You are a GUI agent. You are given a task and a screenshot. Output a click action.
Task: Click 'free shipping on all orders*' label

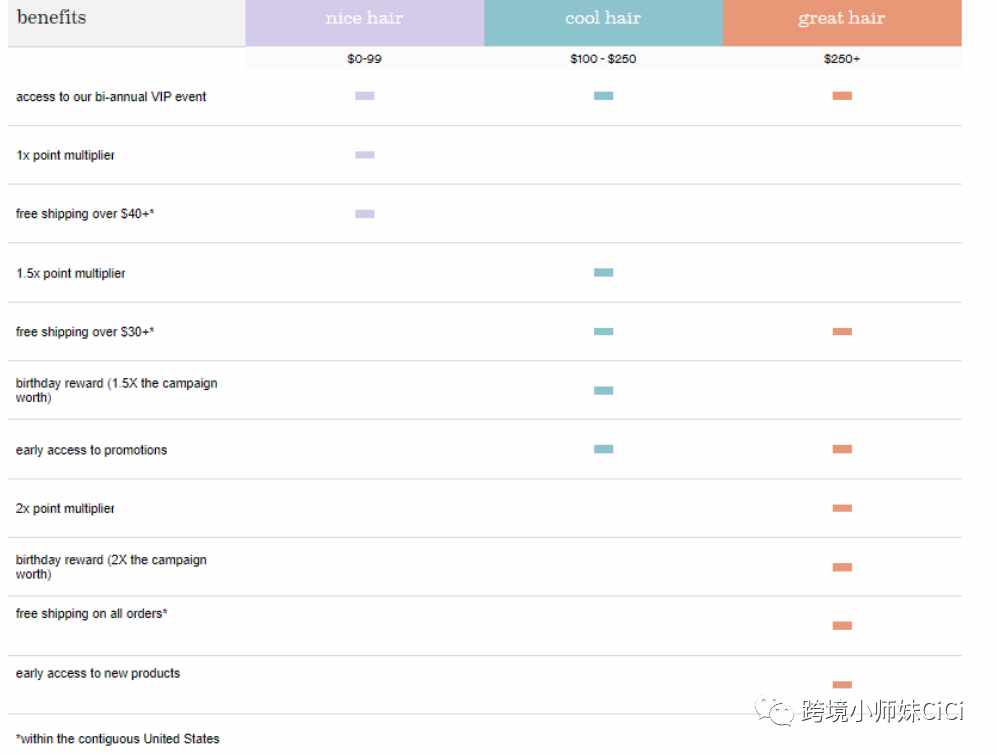tap(92, 614)
